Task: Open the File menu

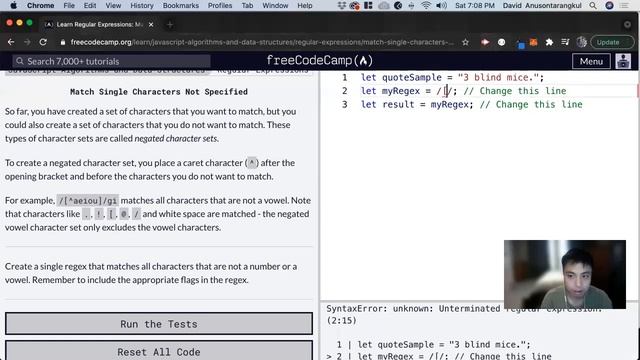Action: click(x=69, y=5)
